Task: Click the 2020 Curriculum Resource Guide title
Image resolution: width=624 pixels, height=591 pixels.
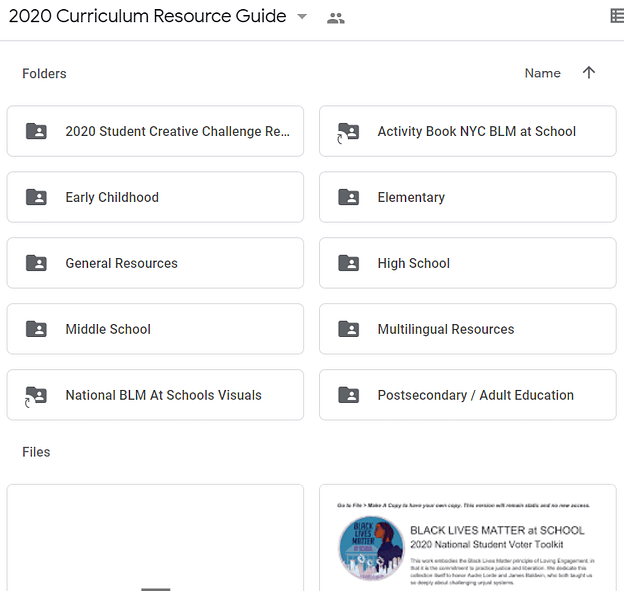Action: pos(148,17)
